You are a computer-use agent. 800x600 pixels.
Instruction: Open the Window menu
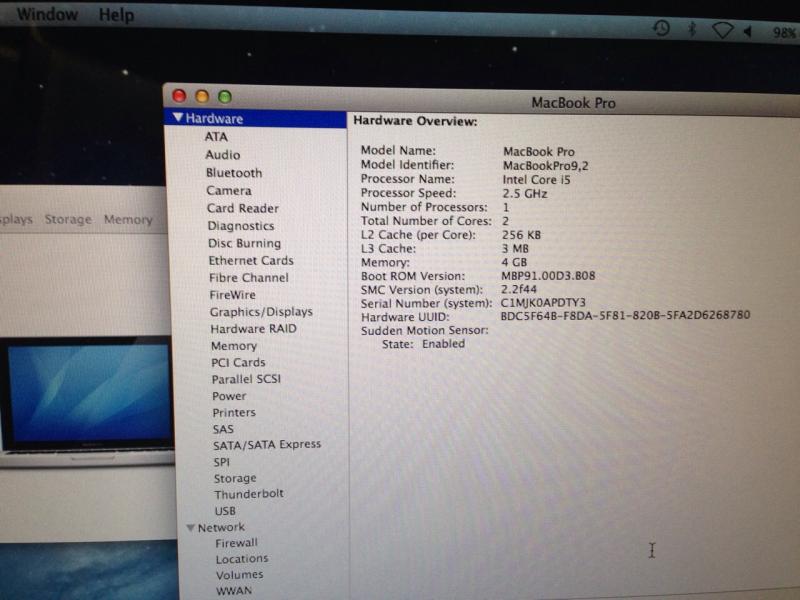pyautogui.click(x=47, y=14)
